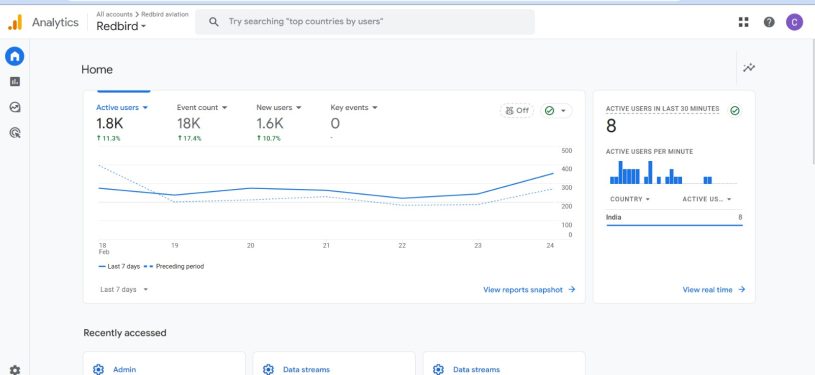This screenshot has width=815, height=375.
Task: Open the Active users metric dropdown
Action: tap(122, 108)
